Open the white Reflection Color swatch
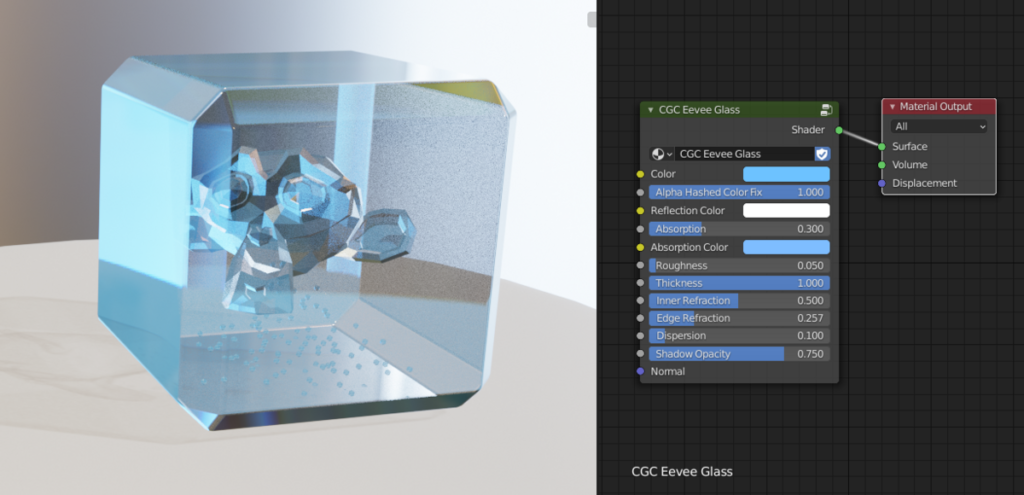Image resolution: width=1024 pixels, height=495 pixels. [785, 210]
